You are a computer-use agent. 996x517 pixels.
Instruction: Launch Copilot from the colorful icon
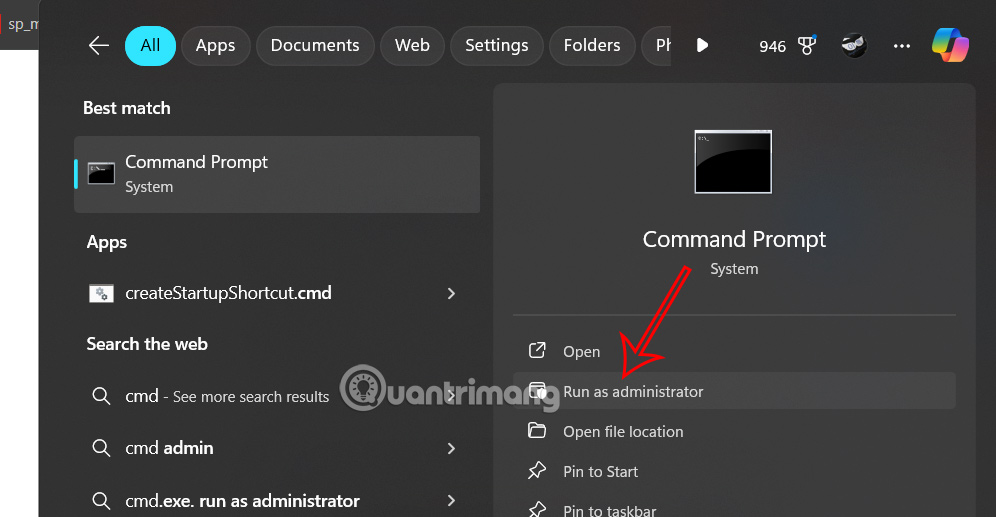[950, 45]
